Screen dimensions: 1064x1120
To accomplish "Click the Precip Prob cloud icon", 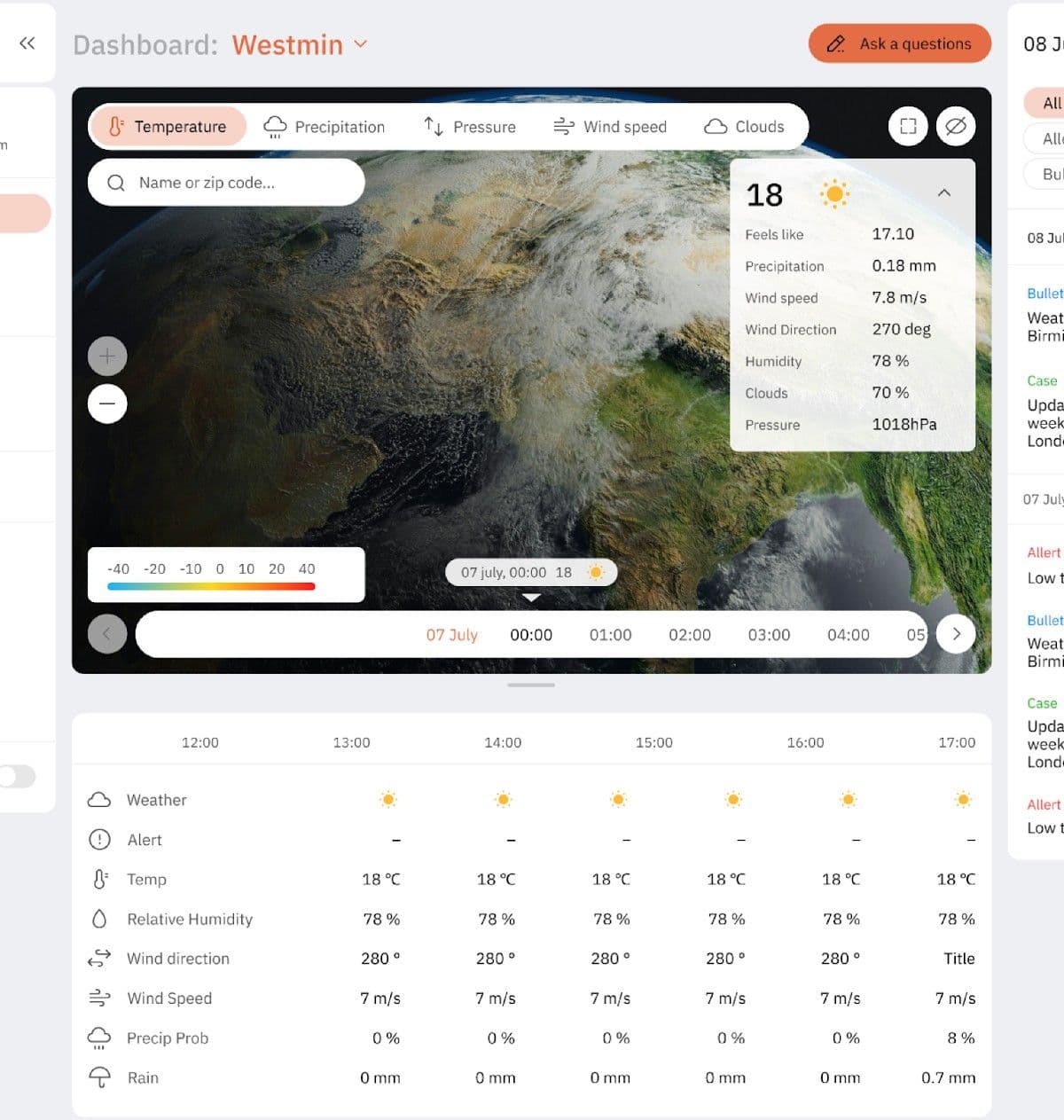I will 99,1038.
